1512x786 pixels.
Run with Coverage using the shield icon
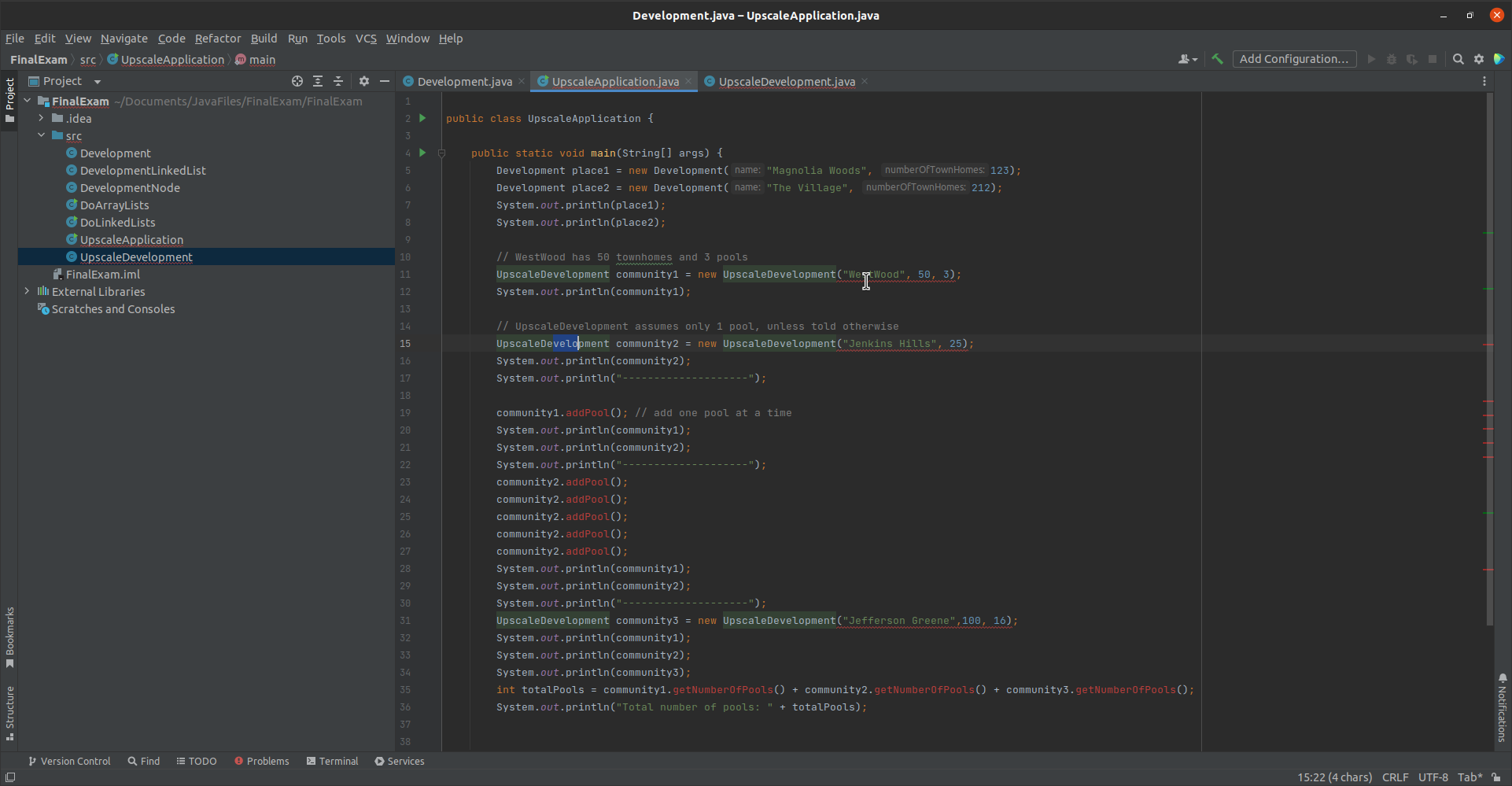(x=1413, y=59)
